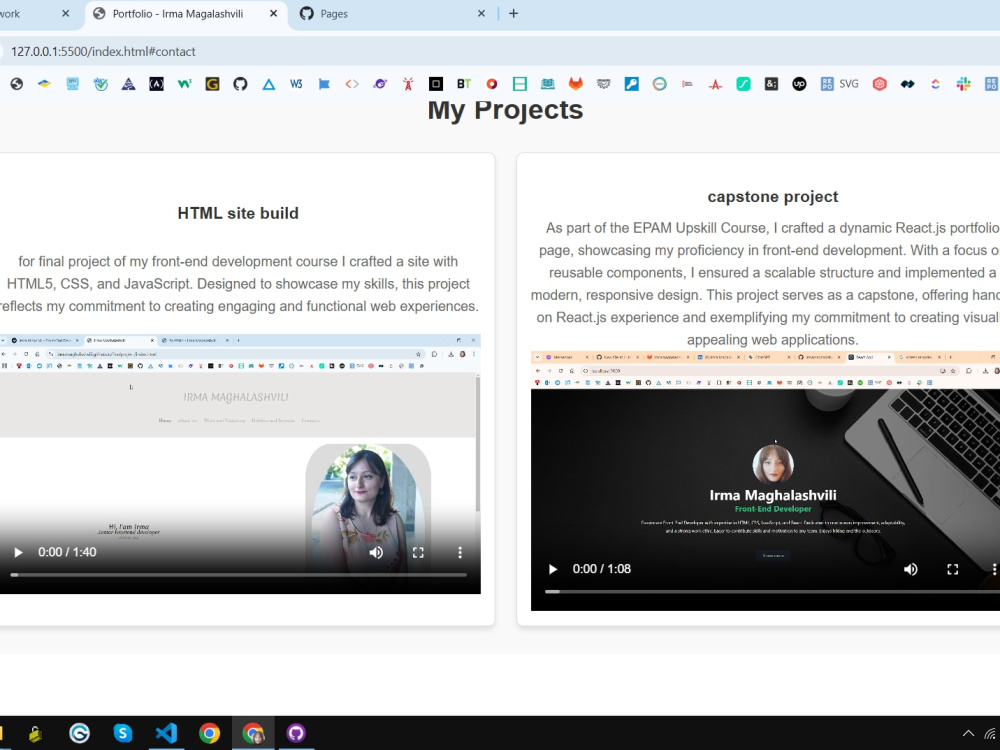This screenshot has width=1000, height=750.
Task: Click the HTML site build video thumbnail
Action: (x=240, y=464)
